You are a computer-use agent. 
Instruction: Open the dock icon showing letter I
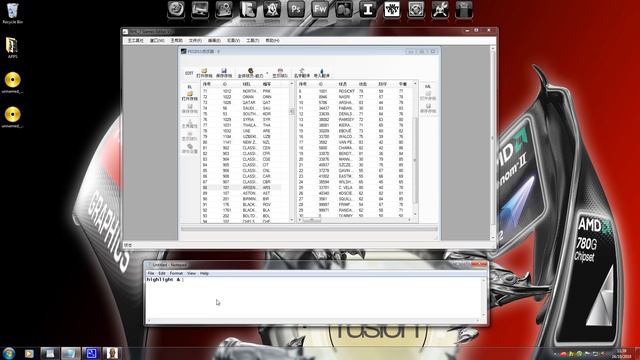[368, 10]
